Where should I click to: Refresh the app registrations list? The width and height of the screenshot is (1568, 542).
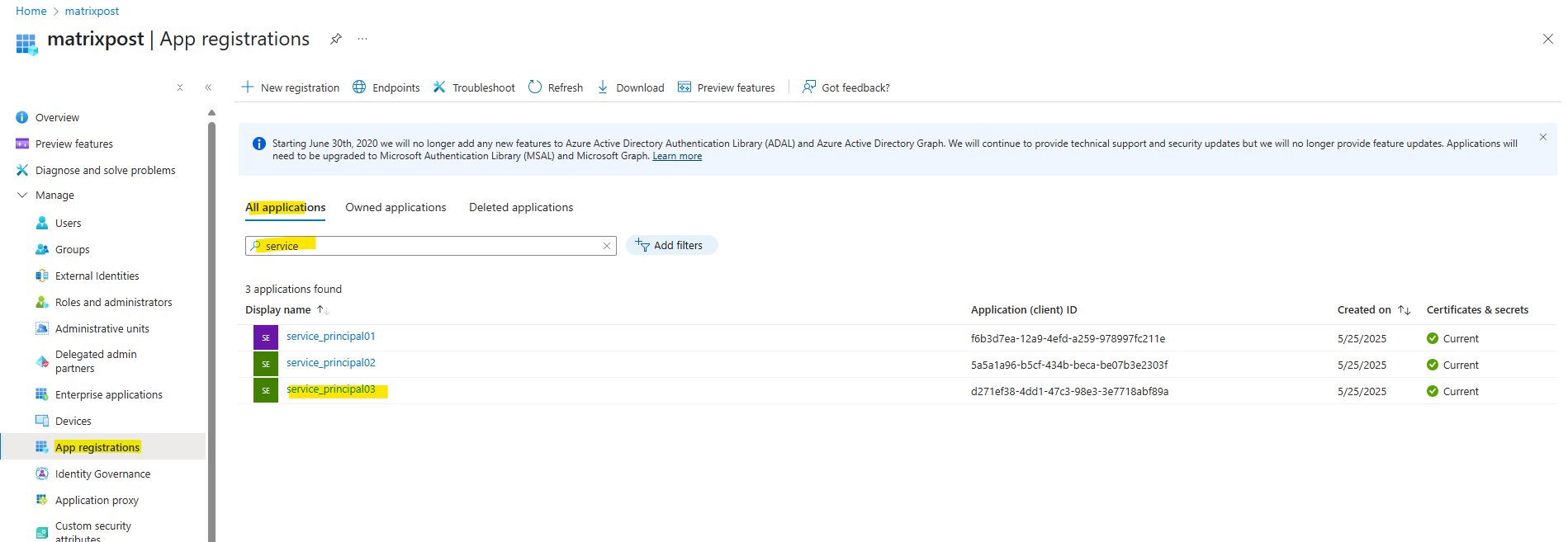click(555, 87)
